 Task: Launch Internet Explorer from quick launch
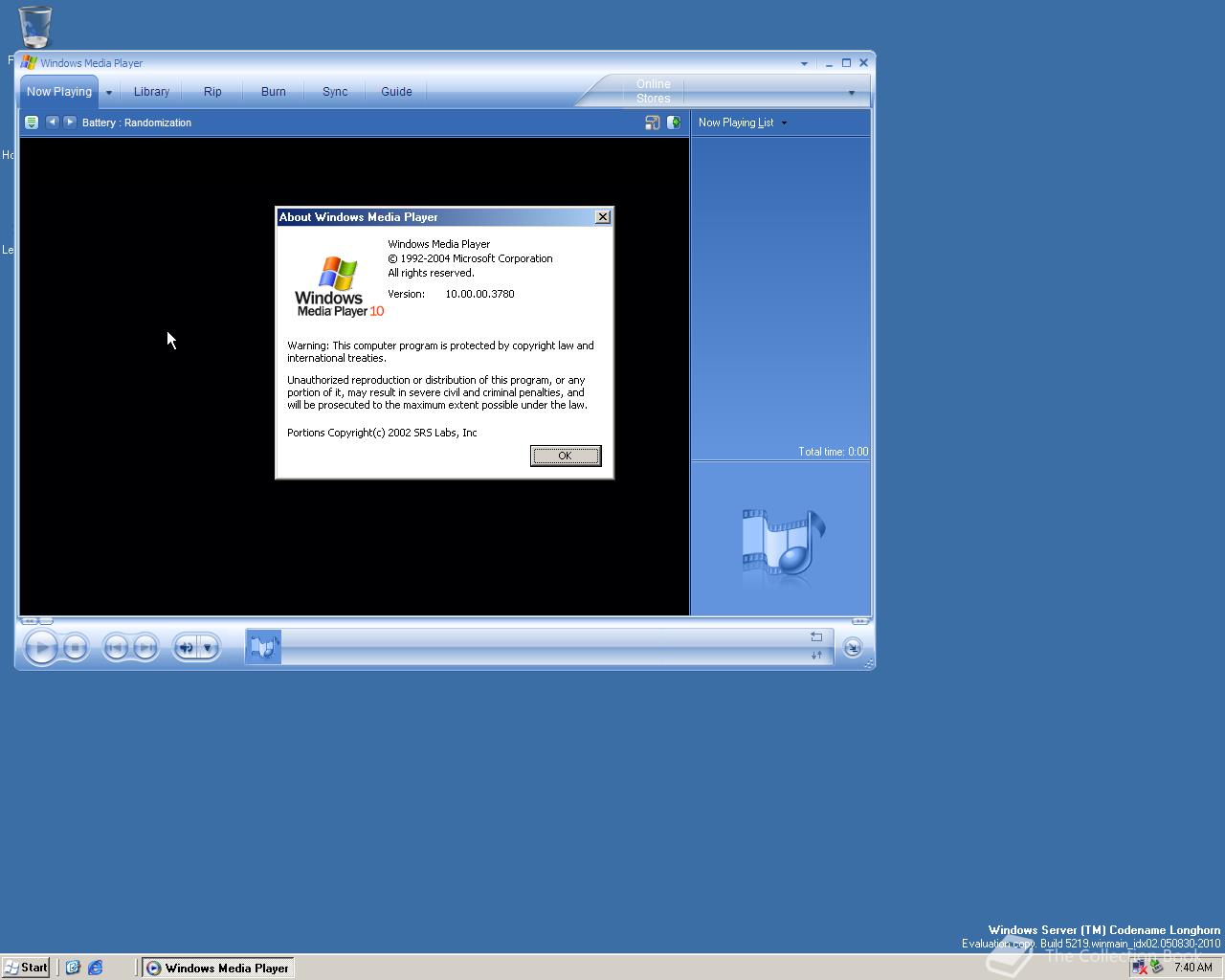(96, 968)
